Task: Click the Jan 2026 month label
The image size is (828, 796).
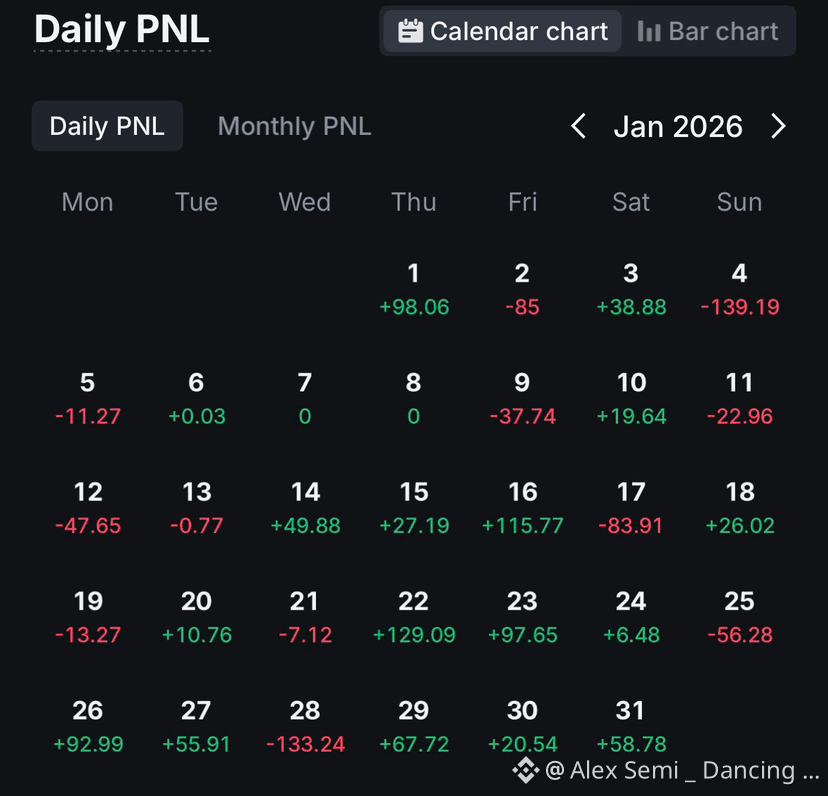Action: pos(678,127)
